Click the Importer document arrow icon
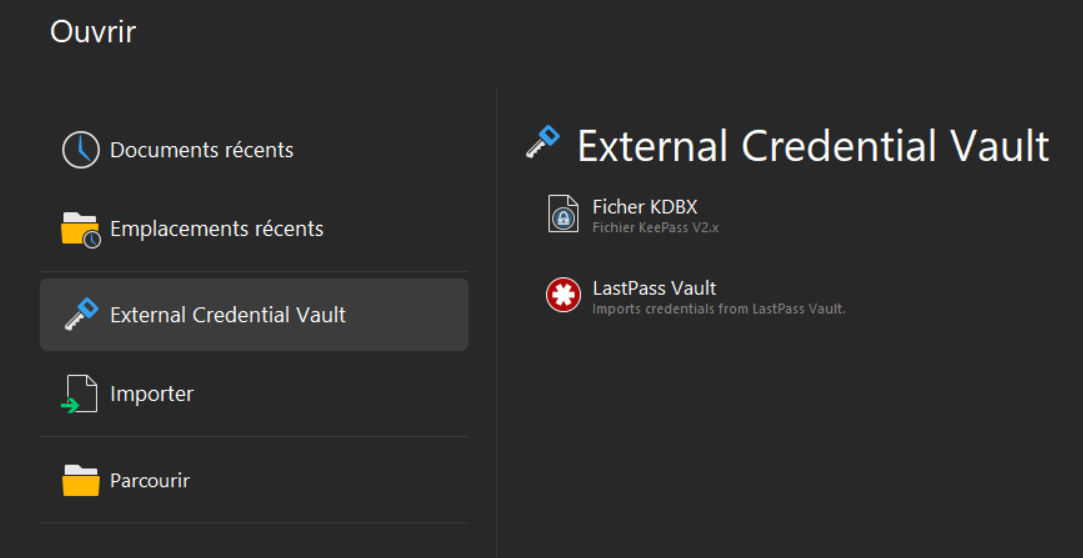 pyautogui.click(x=80, y=395)
